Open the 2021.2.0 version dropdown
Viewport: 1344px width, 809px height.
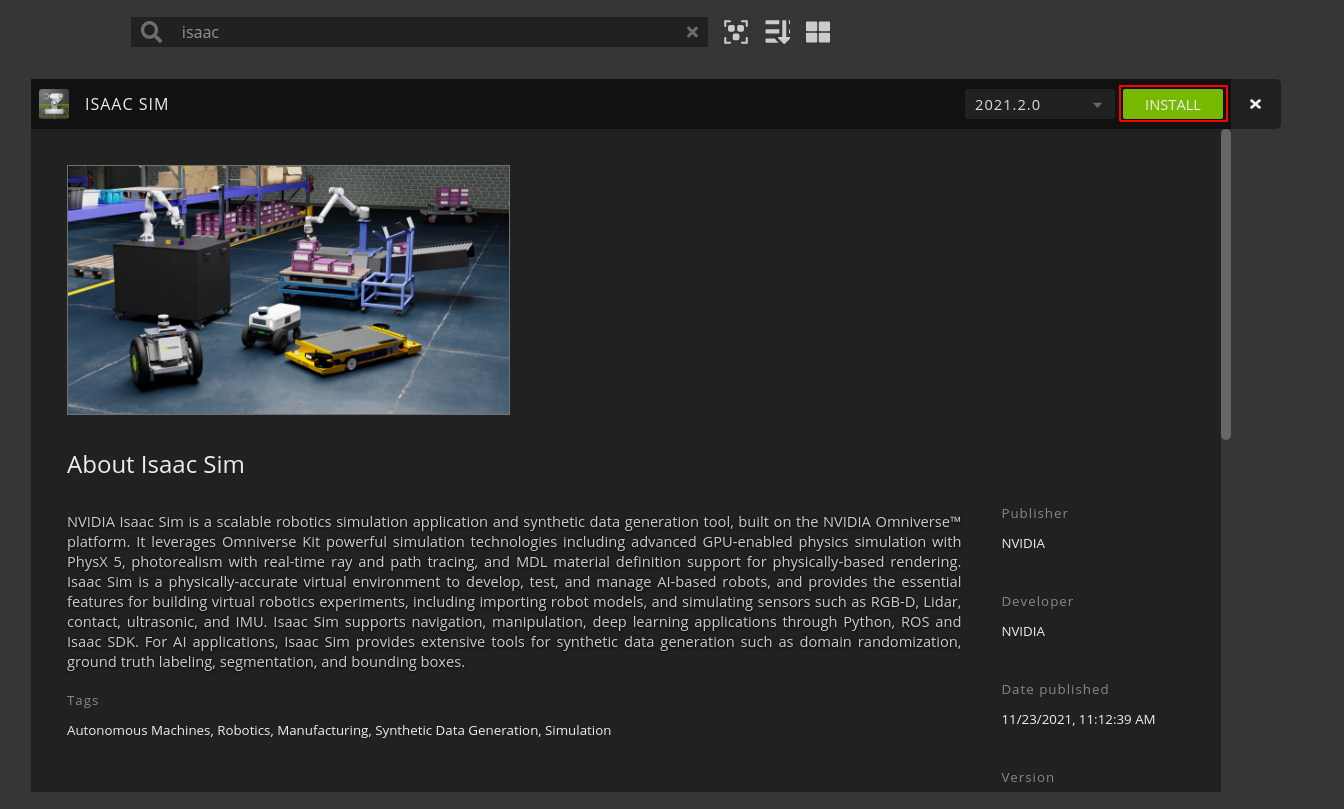pyautogui.click(x=1040, y=104)
